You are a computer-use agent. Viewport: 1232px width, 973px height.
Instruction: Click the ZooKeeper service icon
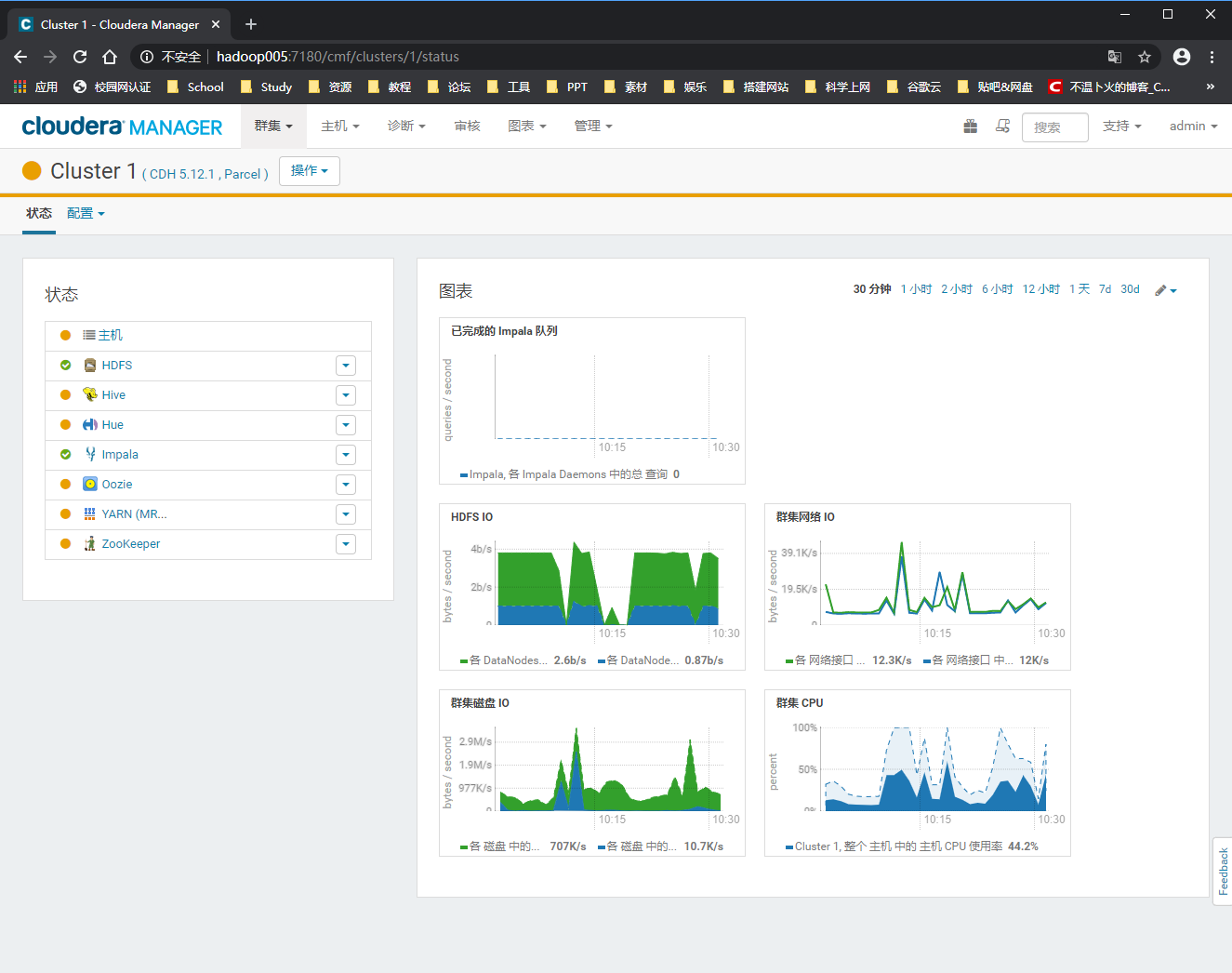click(x=90, y=543)
